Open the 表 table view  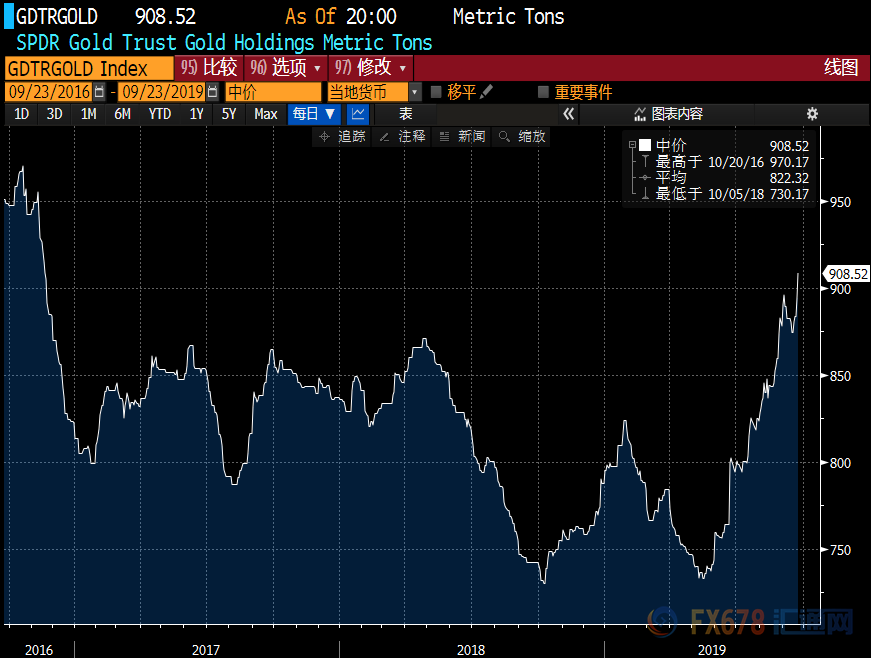point(406,114)
